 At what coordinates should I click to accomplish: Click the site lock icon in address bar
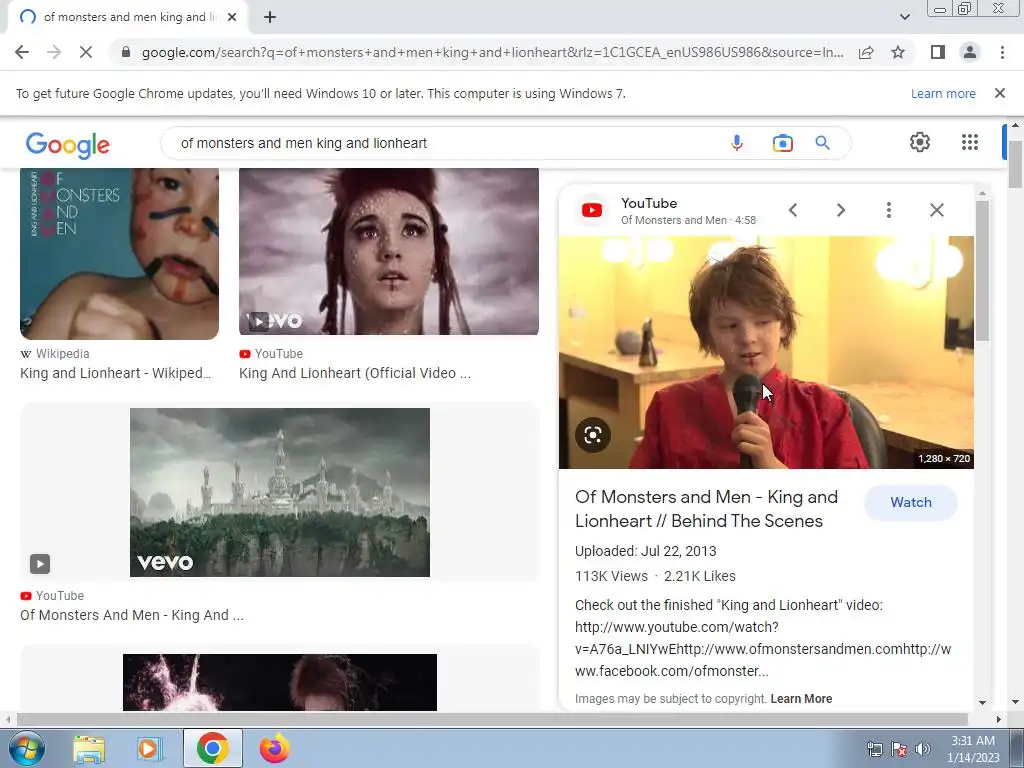pos(126,52)
